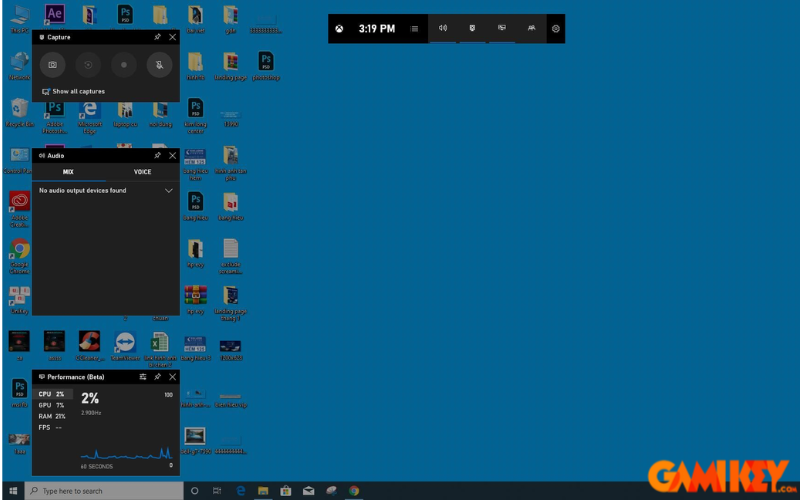Viewport: 800px width, 500px height.
Task: Select the 'landing page' folder icon
Action: [231, 66]
